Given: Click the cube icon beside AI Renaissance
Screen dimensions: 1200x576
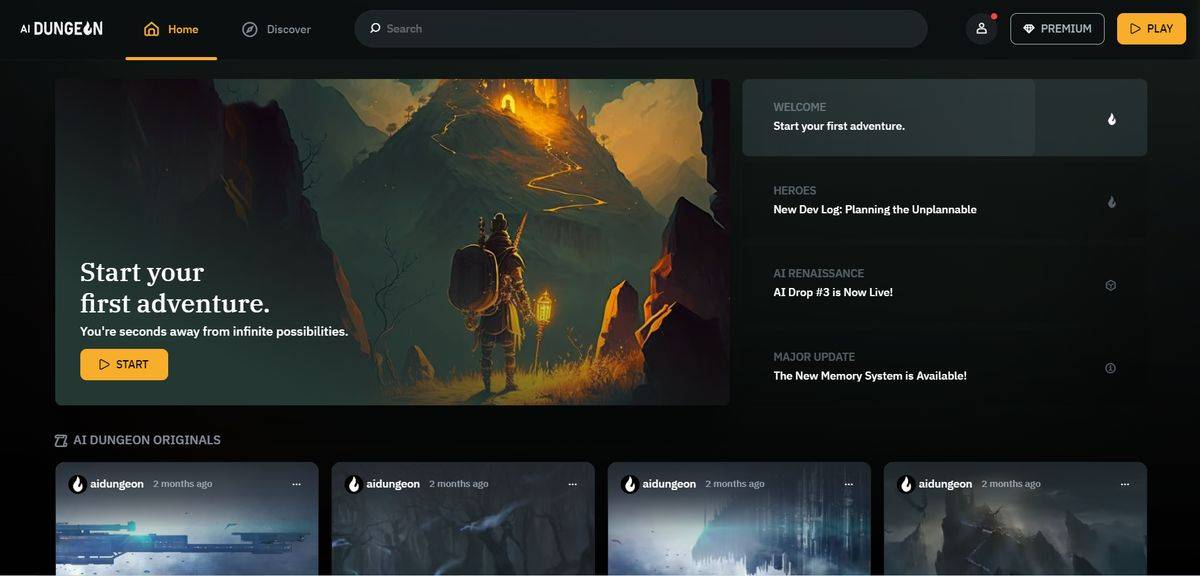Looking at the screenshot, I should click(x=1110, y=285).
